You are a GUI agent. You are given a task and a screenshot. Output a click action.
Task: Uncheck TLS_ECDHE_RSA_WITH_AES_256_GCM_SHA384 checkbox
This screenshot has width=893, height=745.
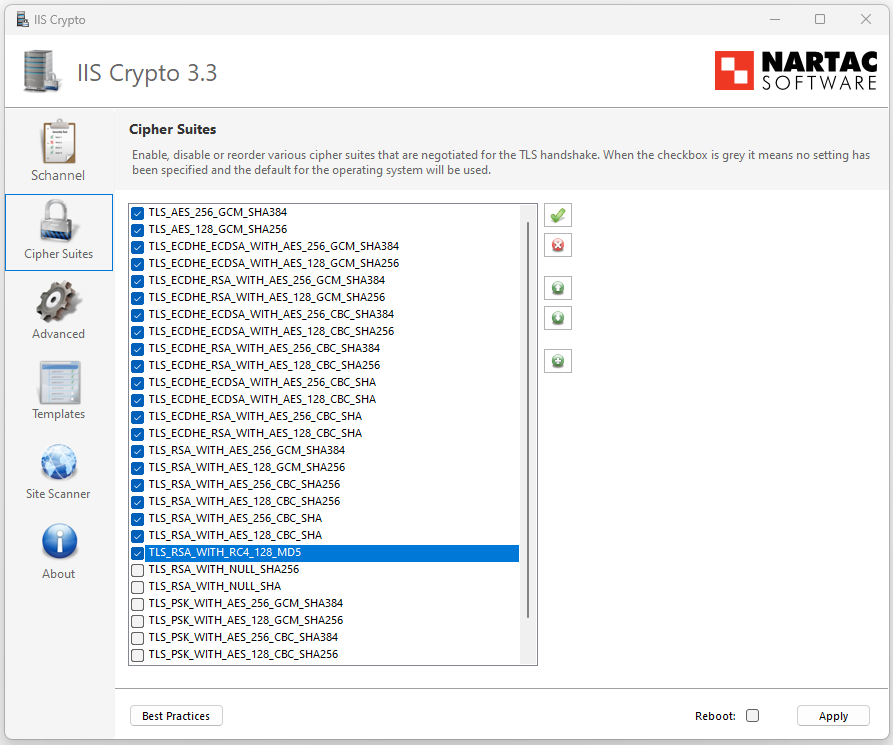point(137,281)
